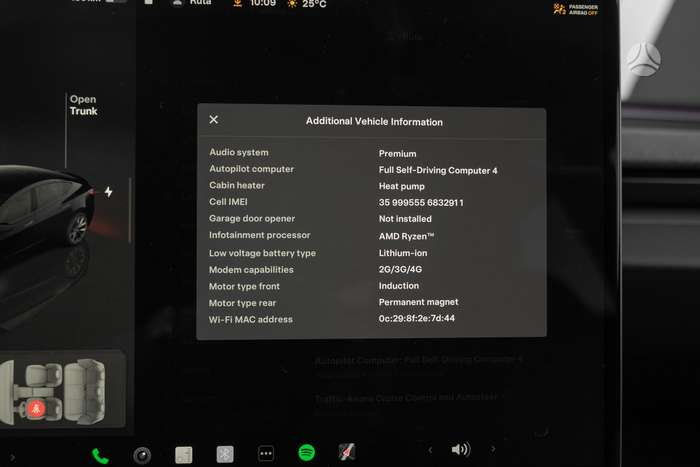Select the Audio system row label

point(239,152)
